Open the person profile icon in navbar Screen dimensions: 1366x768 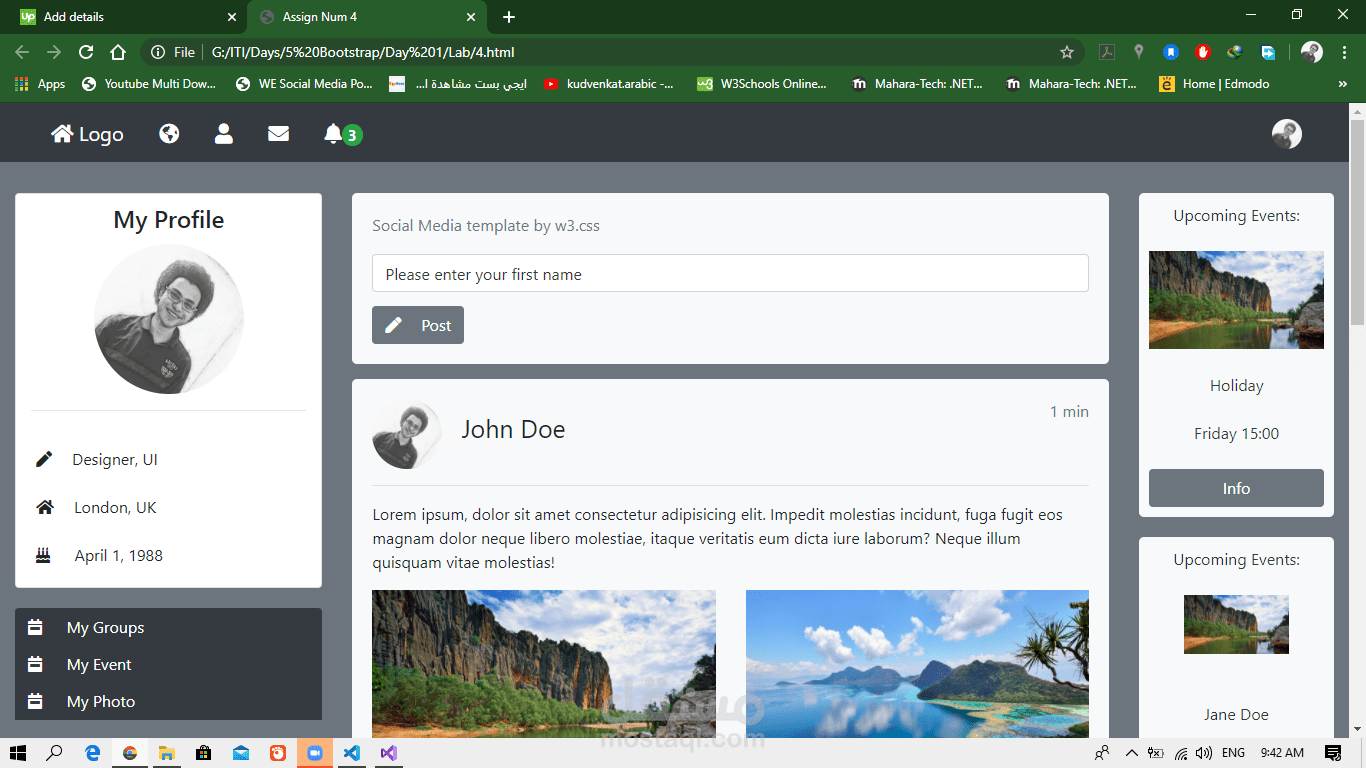[223, 133]
